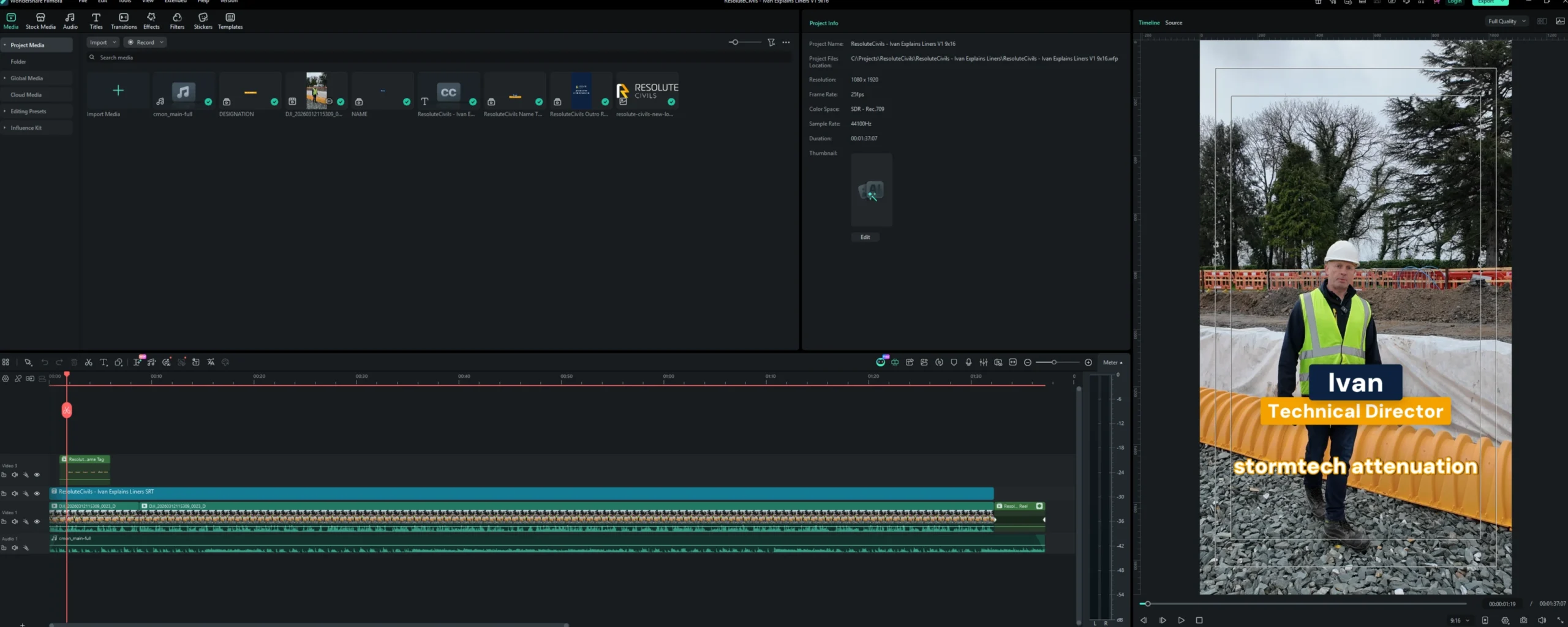This screenshot has height=627, width=1568.
Task: Switch to the Source preview tab
Action: (x=1174, y=23)
